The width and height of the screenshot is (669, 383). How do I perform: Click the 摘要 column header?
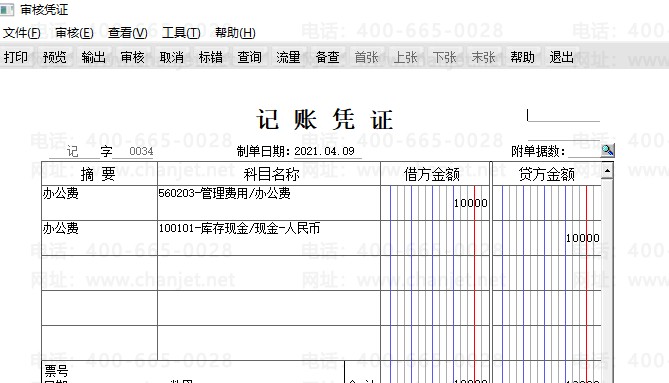[x=98, y=174]
